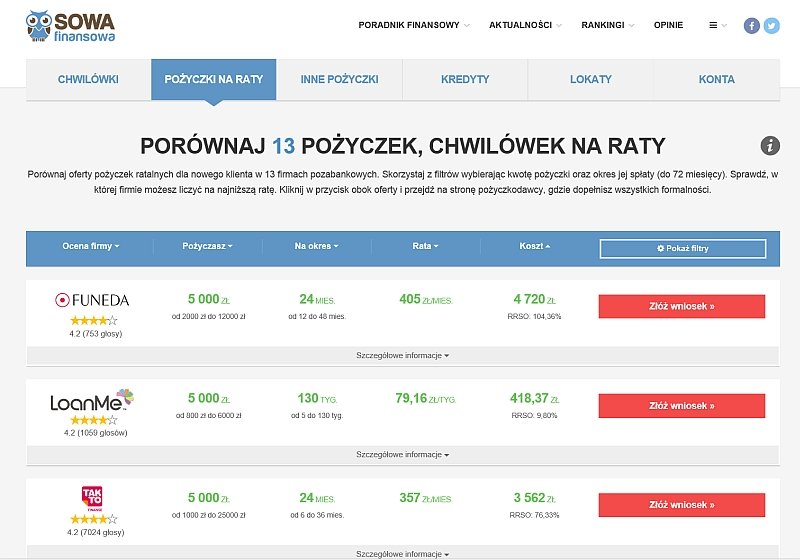The height and width of the screenshot is (560, 800).
Task: Click Funeda rating text 4.2 (753 głosy)
Action: pos(95,334)
